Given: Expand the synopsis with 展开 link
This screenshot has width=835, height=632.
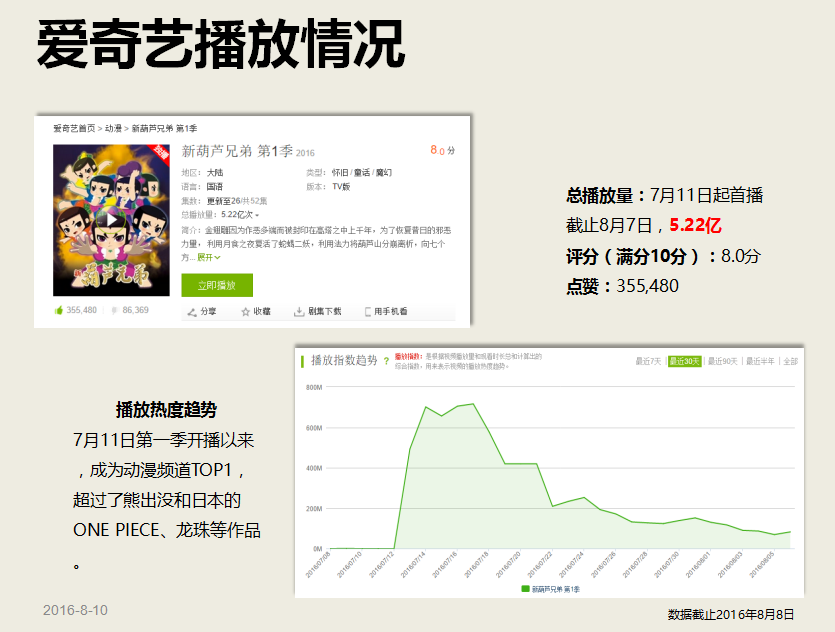Looking at the screenshot, I should click(x=209, y=258).
